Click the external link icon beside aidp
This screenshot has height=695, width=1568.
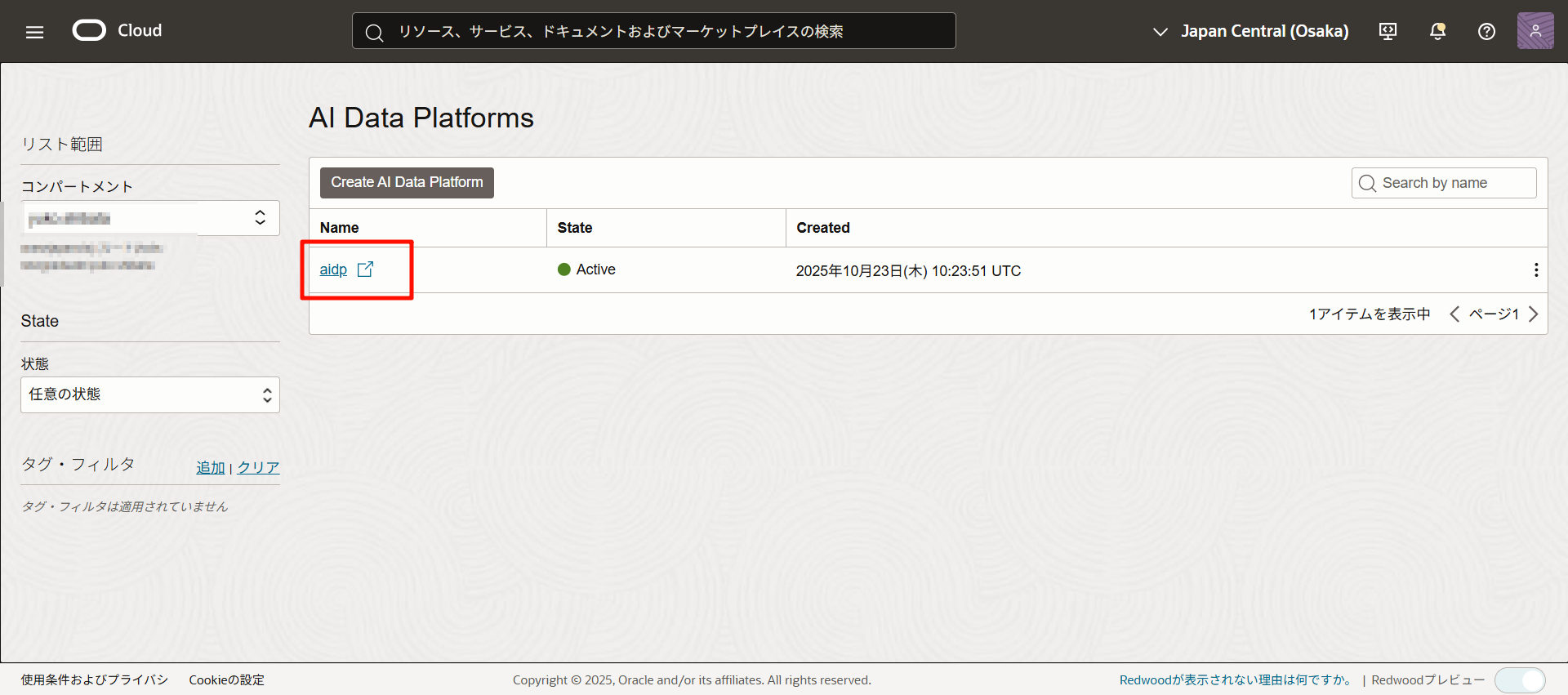365,269
